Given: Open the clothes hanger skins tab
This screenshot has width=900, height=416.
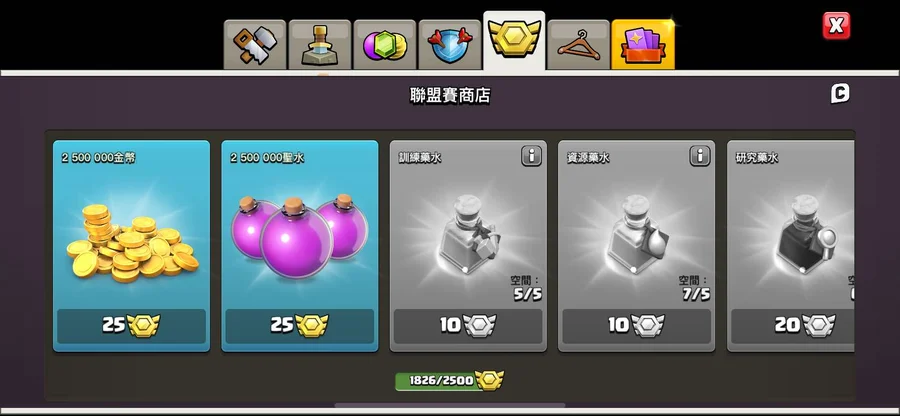Looking at the screenshot, I should click(x=578, y=45).
